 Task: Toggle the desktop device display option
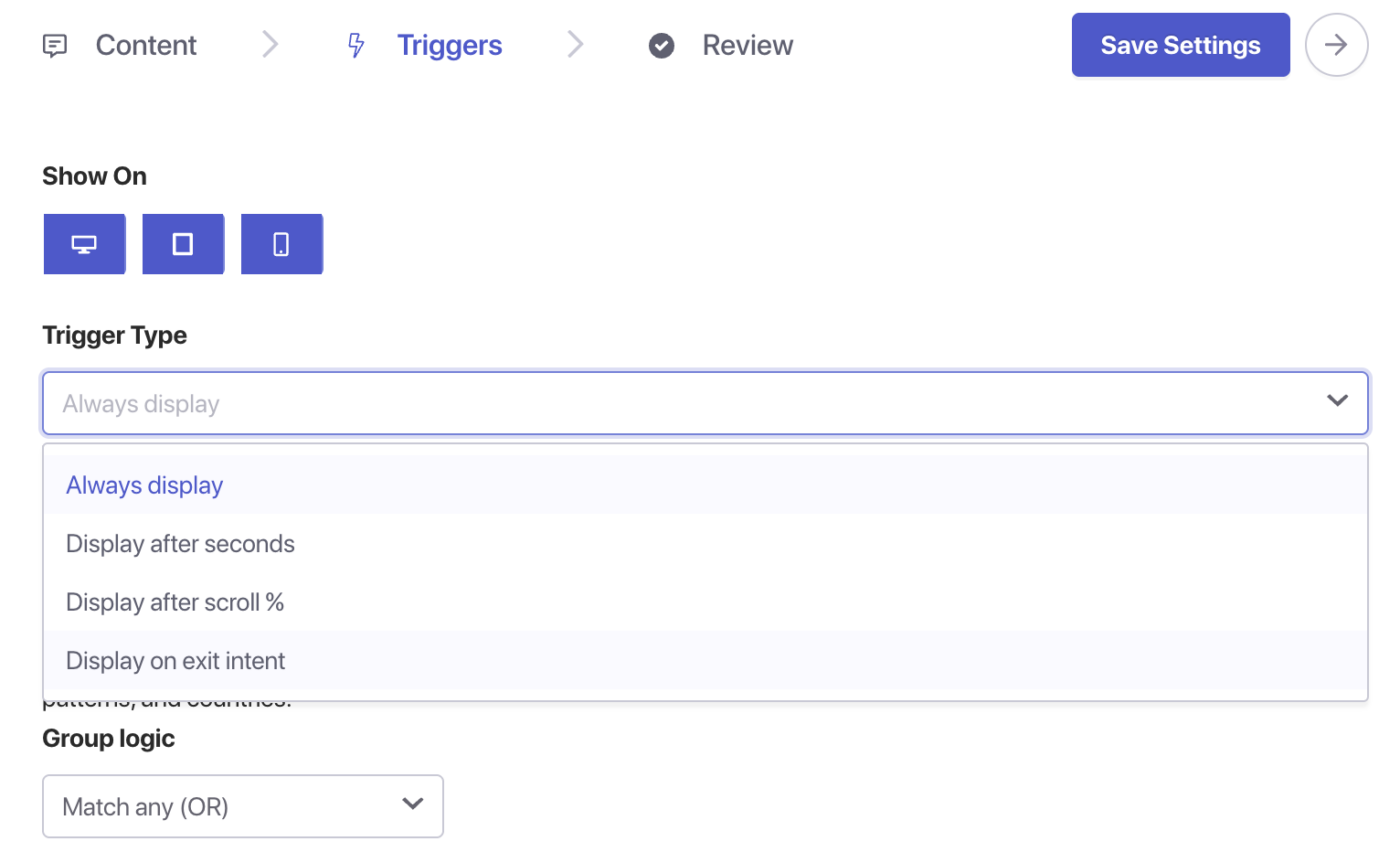pyautogui.click(x=84, y=244)
